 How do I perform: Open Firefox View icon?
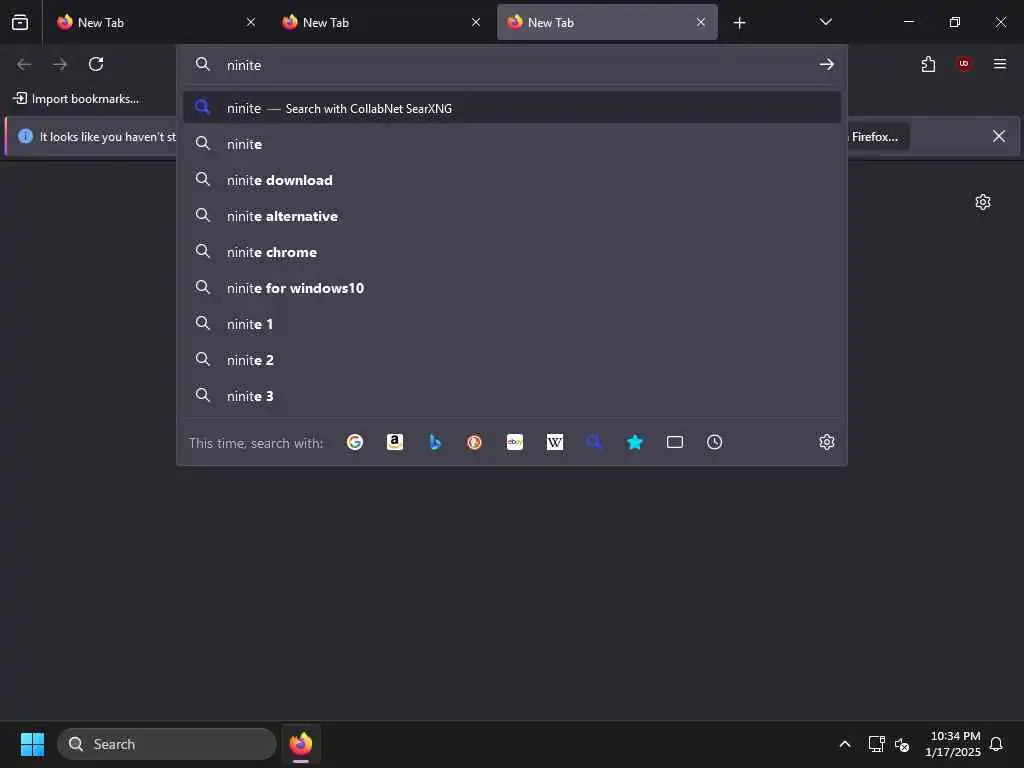tap(20, 22)
